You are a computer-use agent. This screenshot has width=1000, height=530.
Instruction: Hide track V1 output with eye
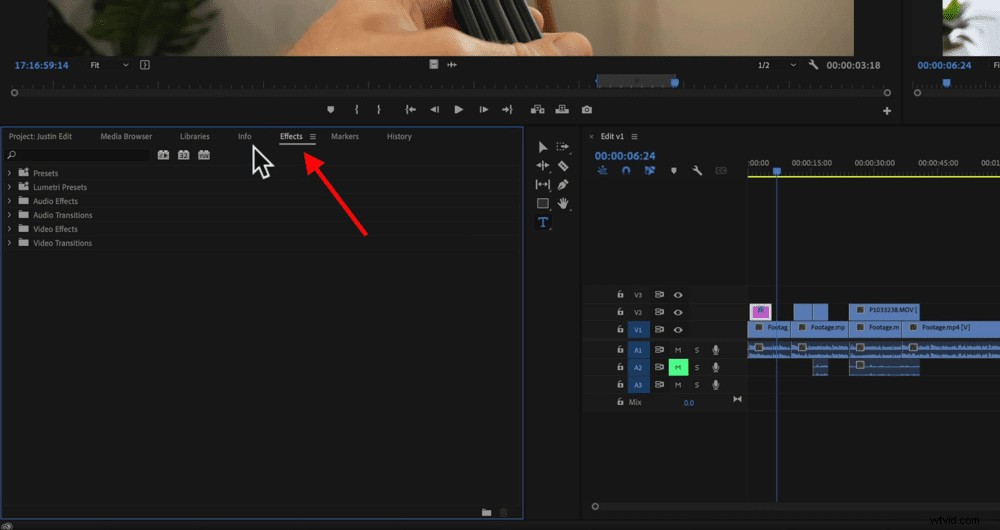coord(678,330)
